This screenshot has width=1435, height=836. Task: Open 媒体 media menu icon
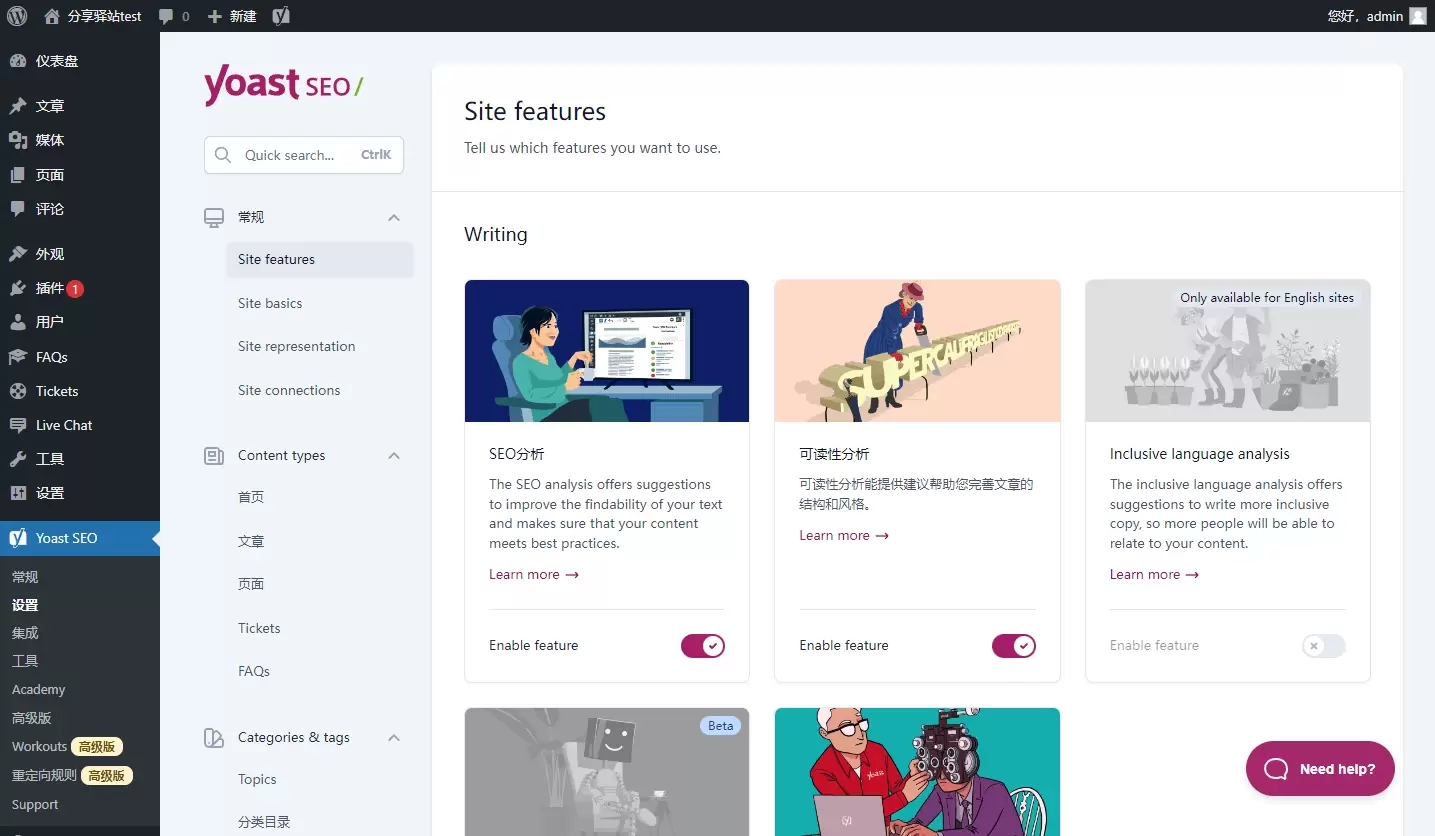[18, 140]
